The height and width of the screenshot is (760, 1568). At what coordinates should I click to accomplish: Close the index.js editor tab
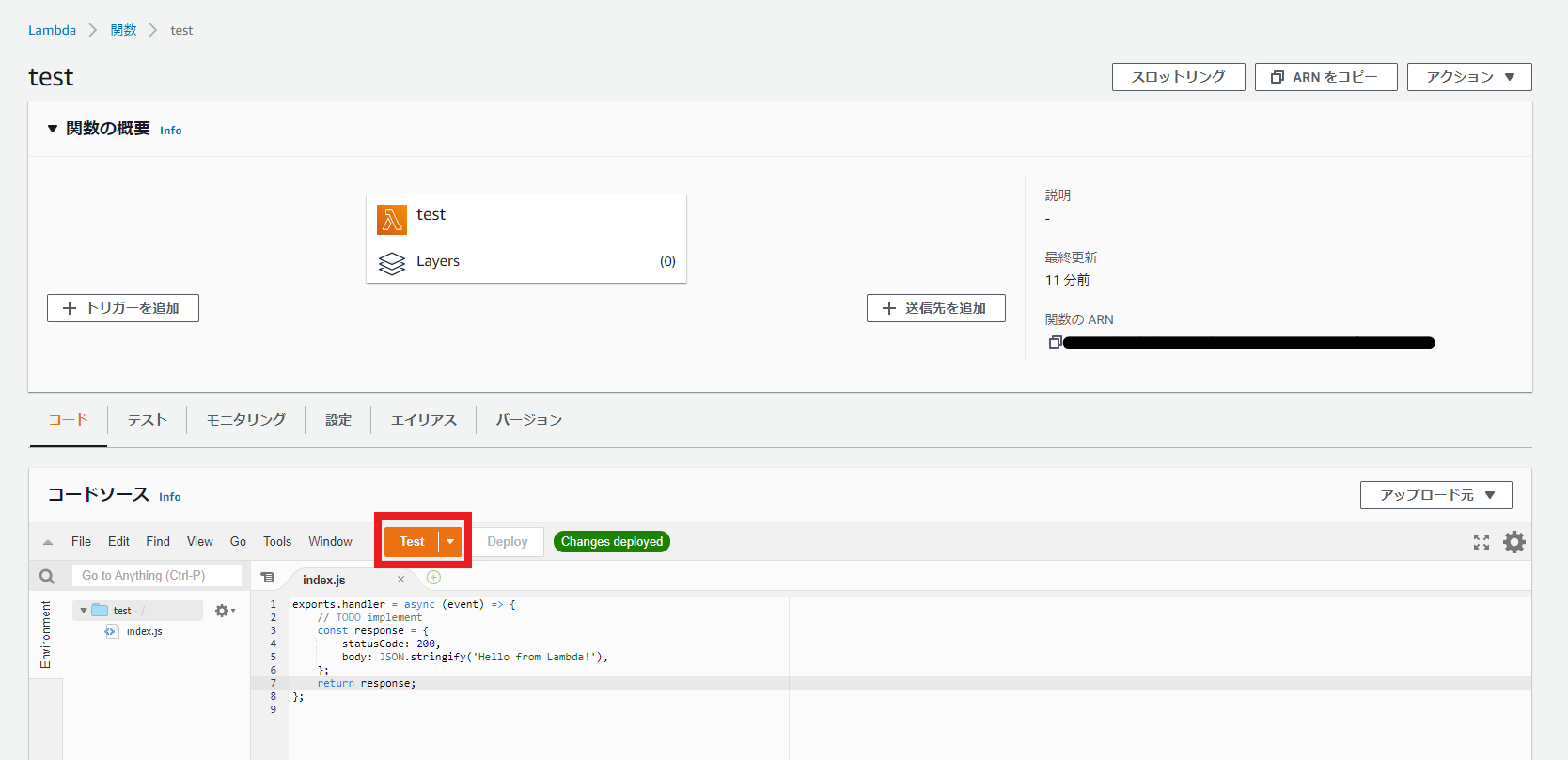pos(400,580)
